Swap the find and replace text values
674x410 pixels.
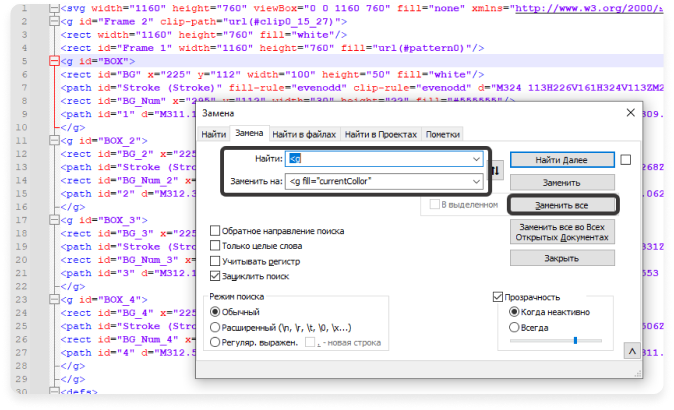496,171
